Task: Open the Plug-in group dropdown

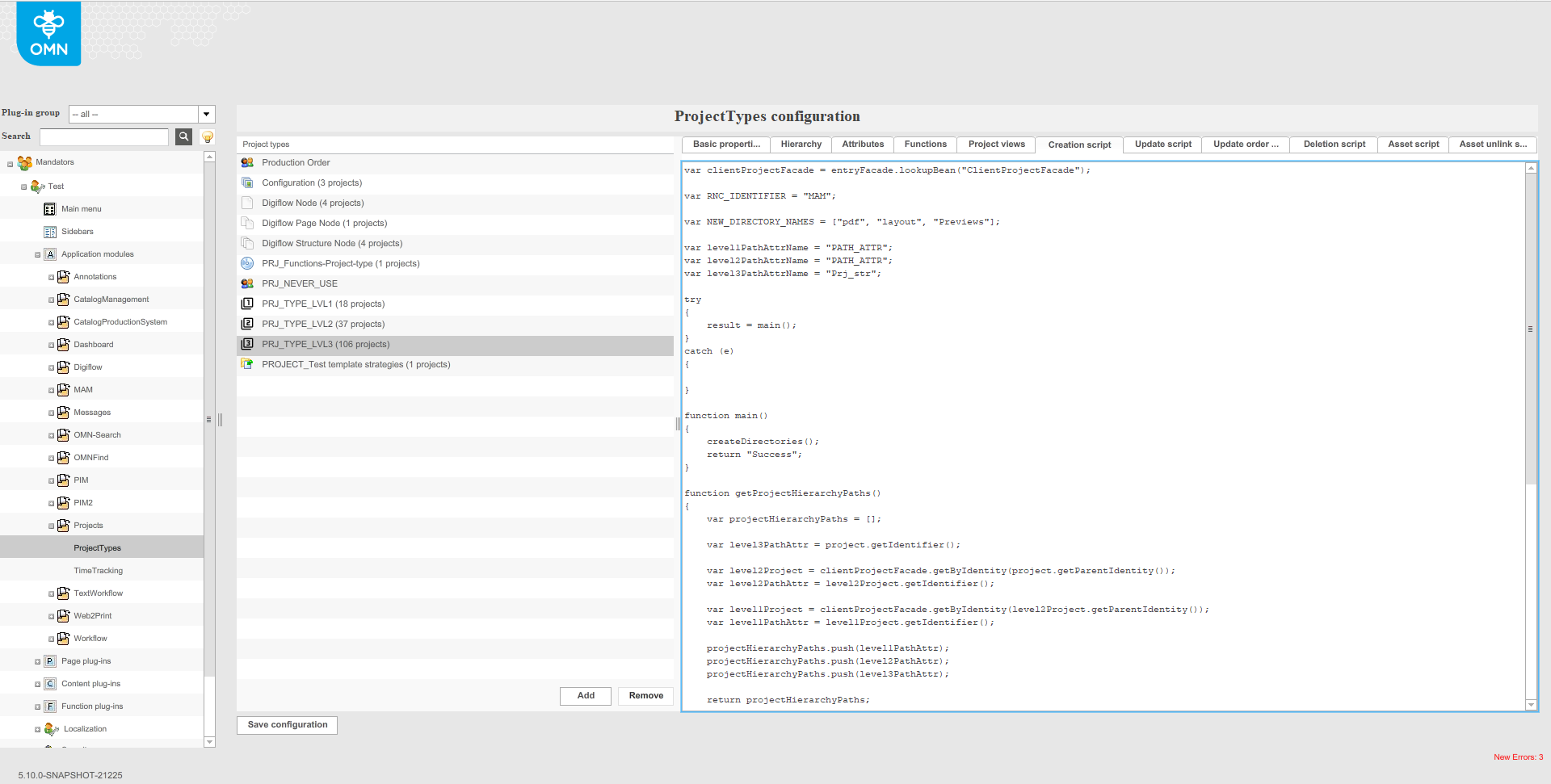Action: pyautogui.click(x=207, y=114)
